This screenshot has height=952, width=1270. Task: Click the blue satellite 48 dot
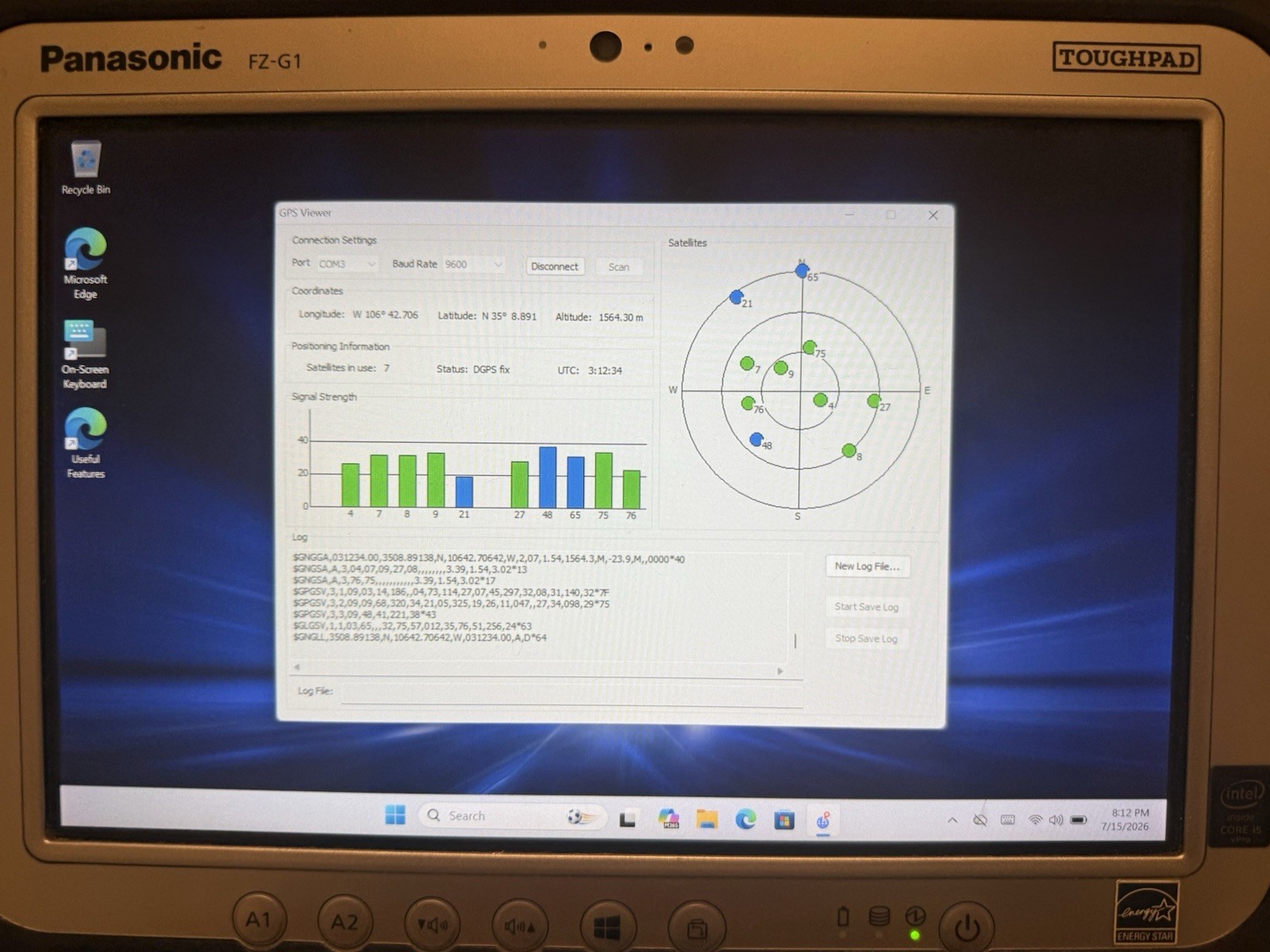[756, 440]
